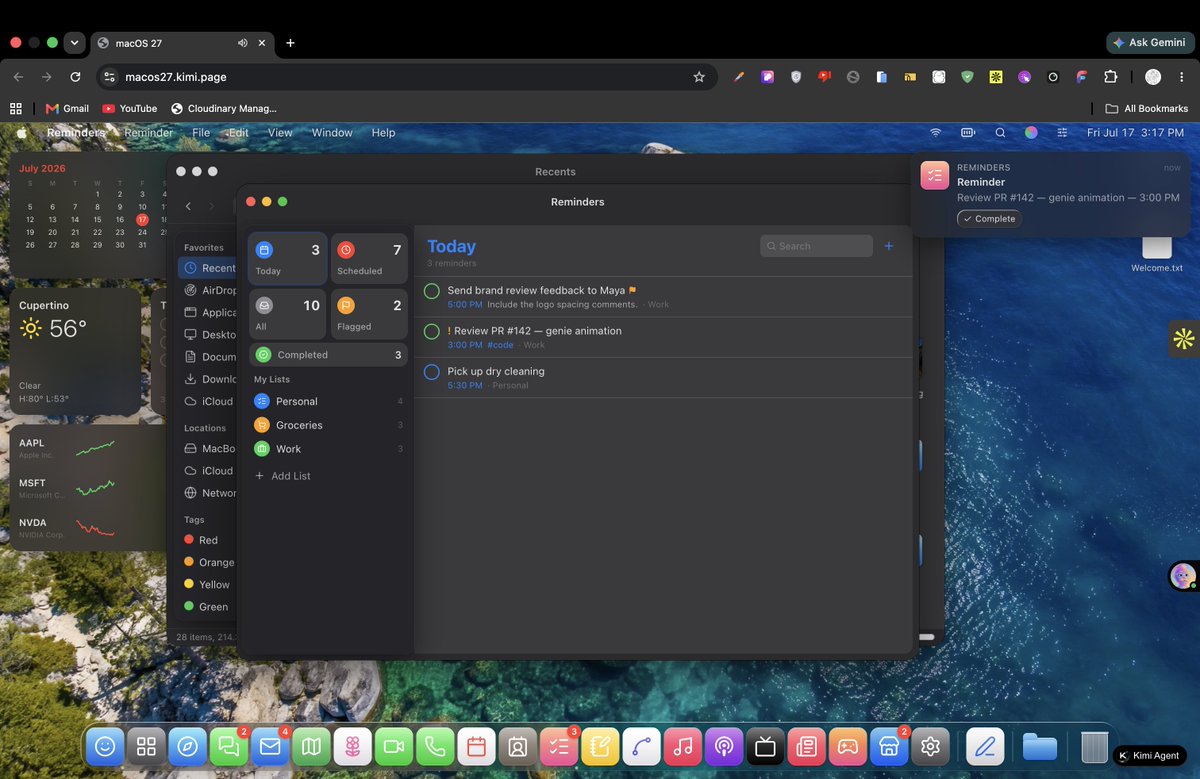The image size is (1200, 779).
Task: Open the File menu
Action: point(201,133)
